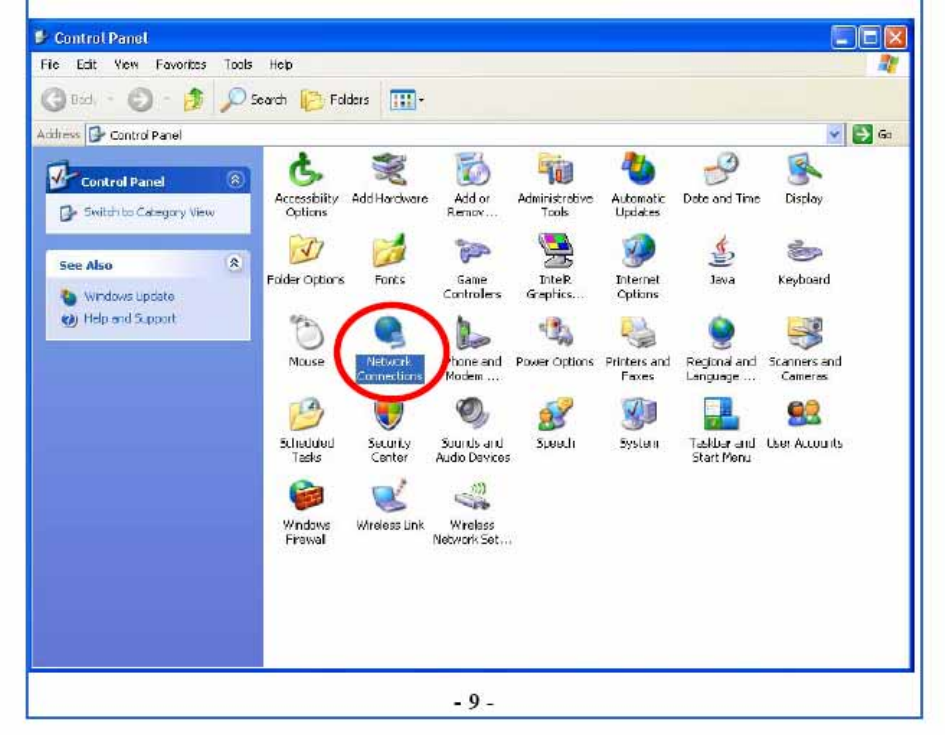
Task: Click the Address bar field
Action: point(465,134)
